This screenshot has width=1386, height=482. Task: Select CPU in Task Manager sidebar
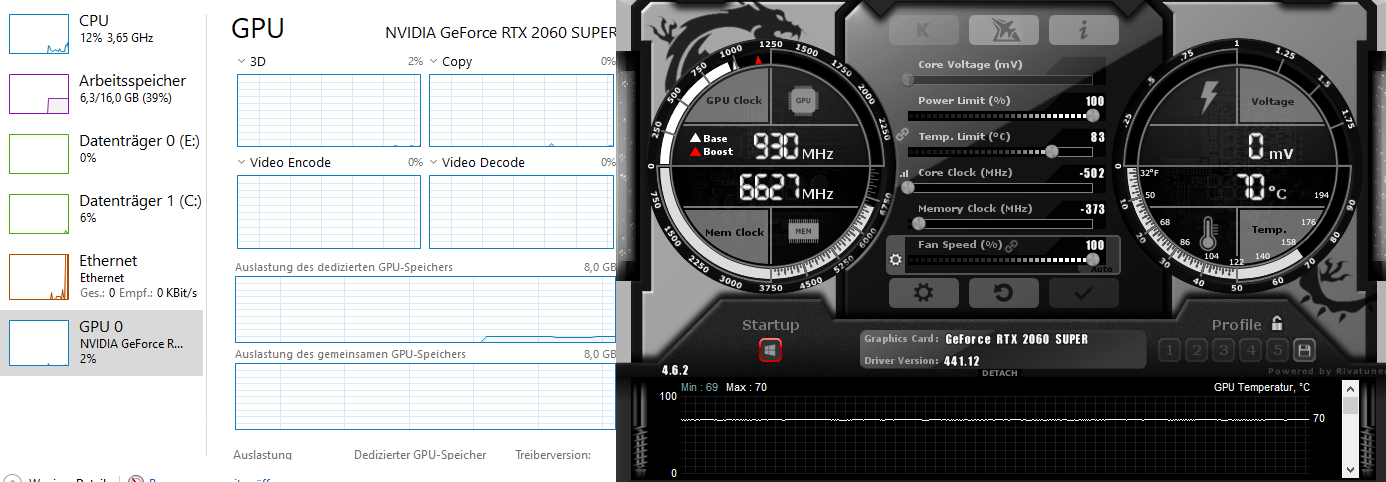tap(101, 33)
